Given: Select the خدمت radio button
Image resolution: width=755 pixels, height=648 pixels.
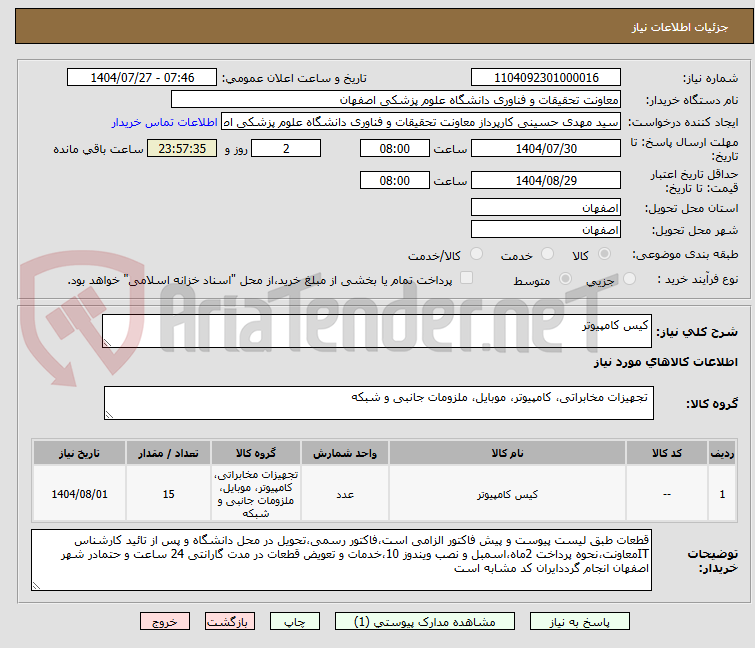Looking at the screenshot, I should click(547, 254).
